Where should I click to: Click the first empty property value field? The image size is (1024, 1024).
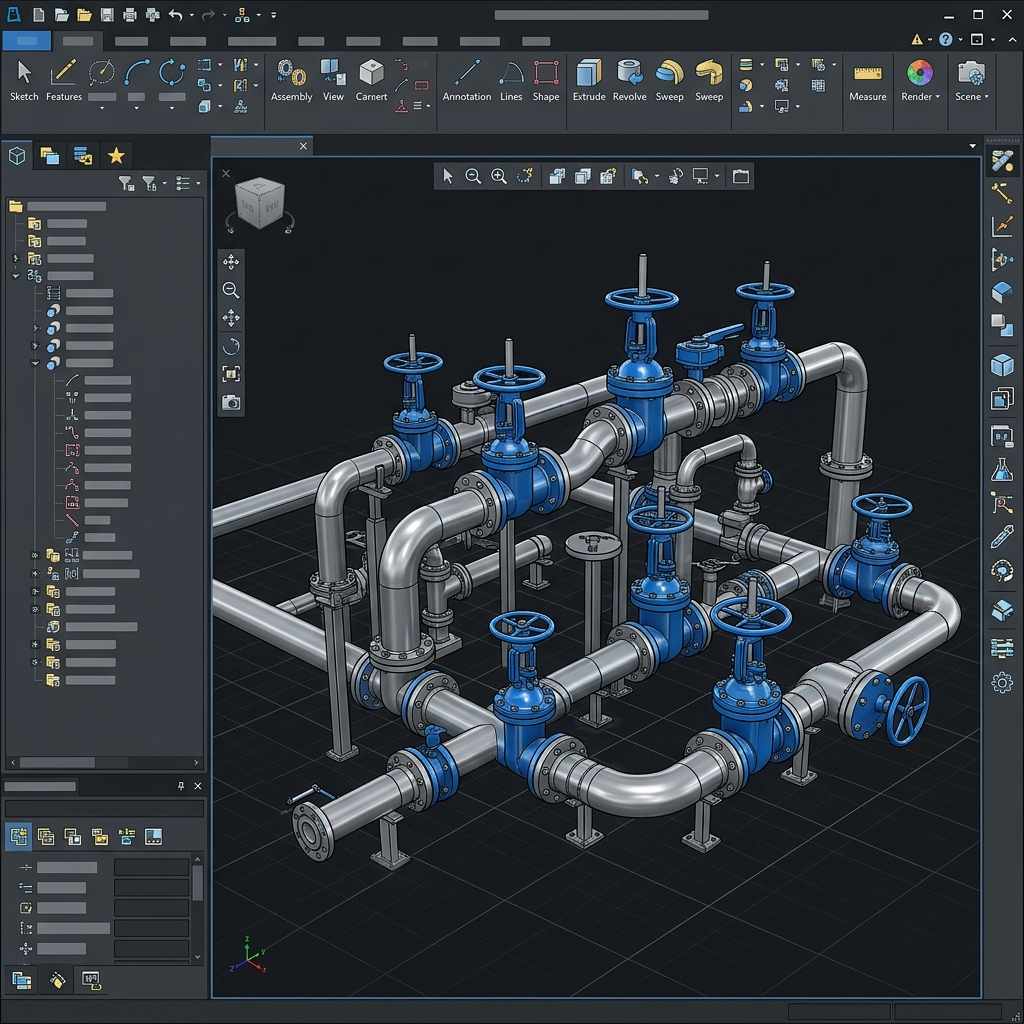click(152, 867)
